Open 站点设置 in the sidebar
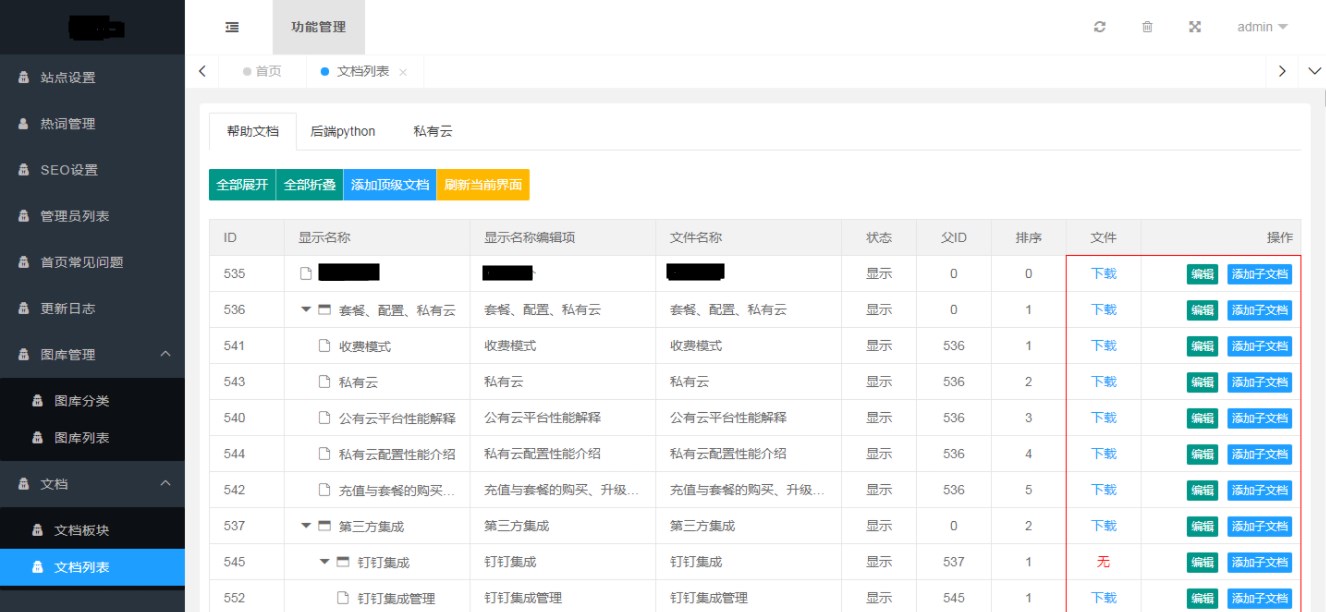 pos(68,78)
